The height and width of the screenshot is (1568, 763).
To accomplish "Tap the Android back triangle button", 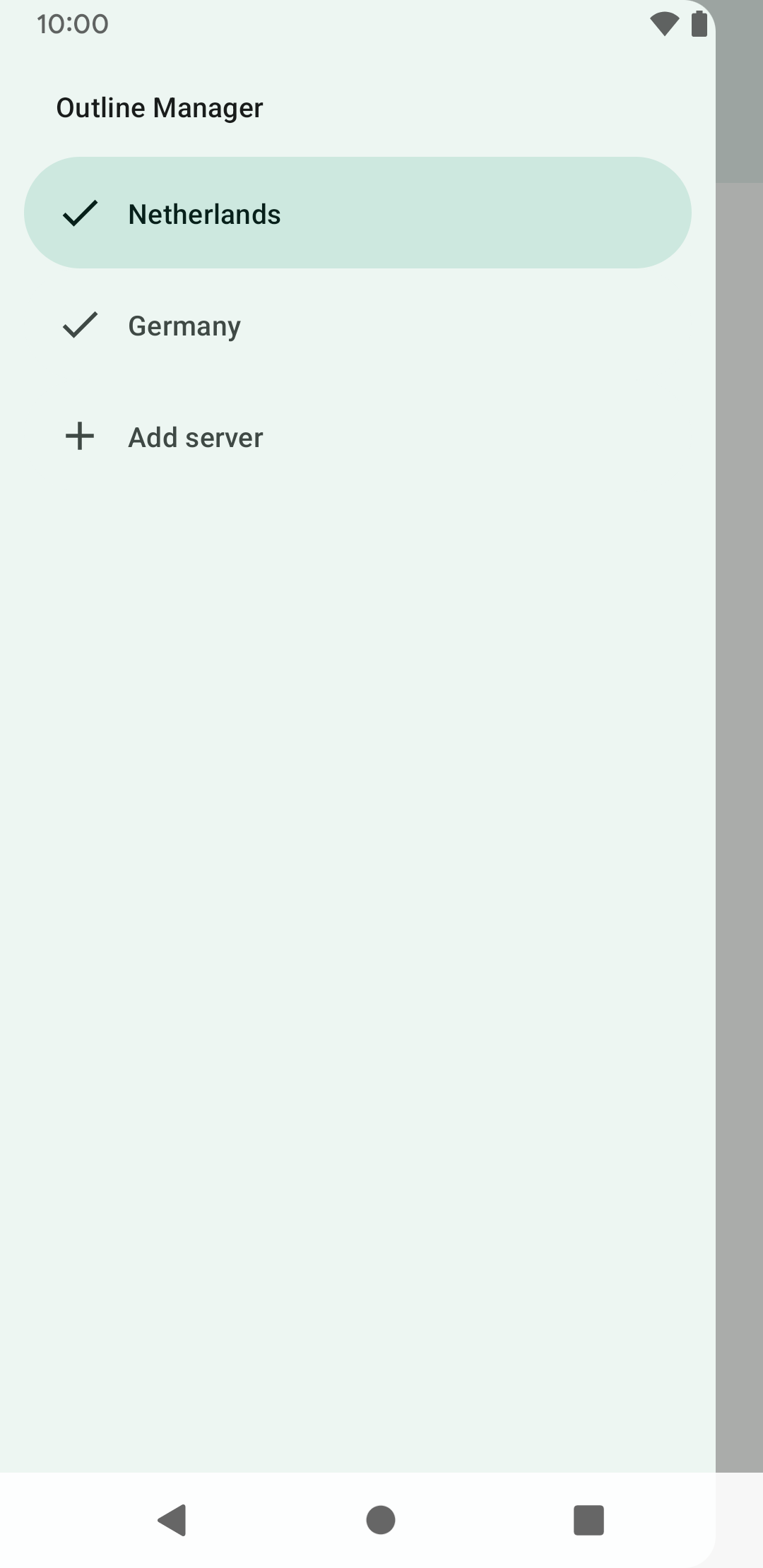I will coord(172,1520).
